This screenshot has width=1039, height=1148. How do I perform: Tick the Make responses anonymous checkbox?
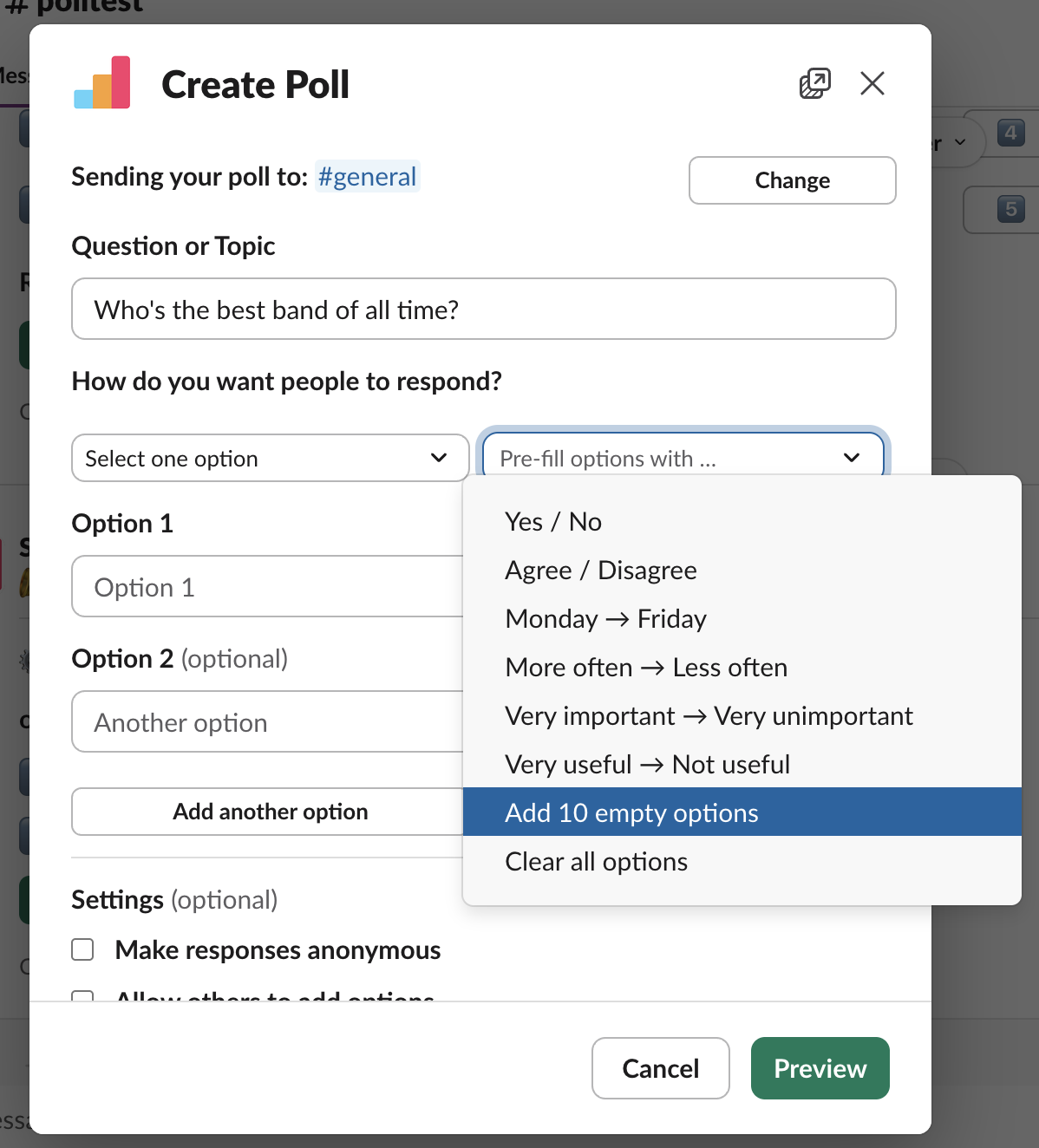click(83, 950)
